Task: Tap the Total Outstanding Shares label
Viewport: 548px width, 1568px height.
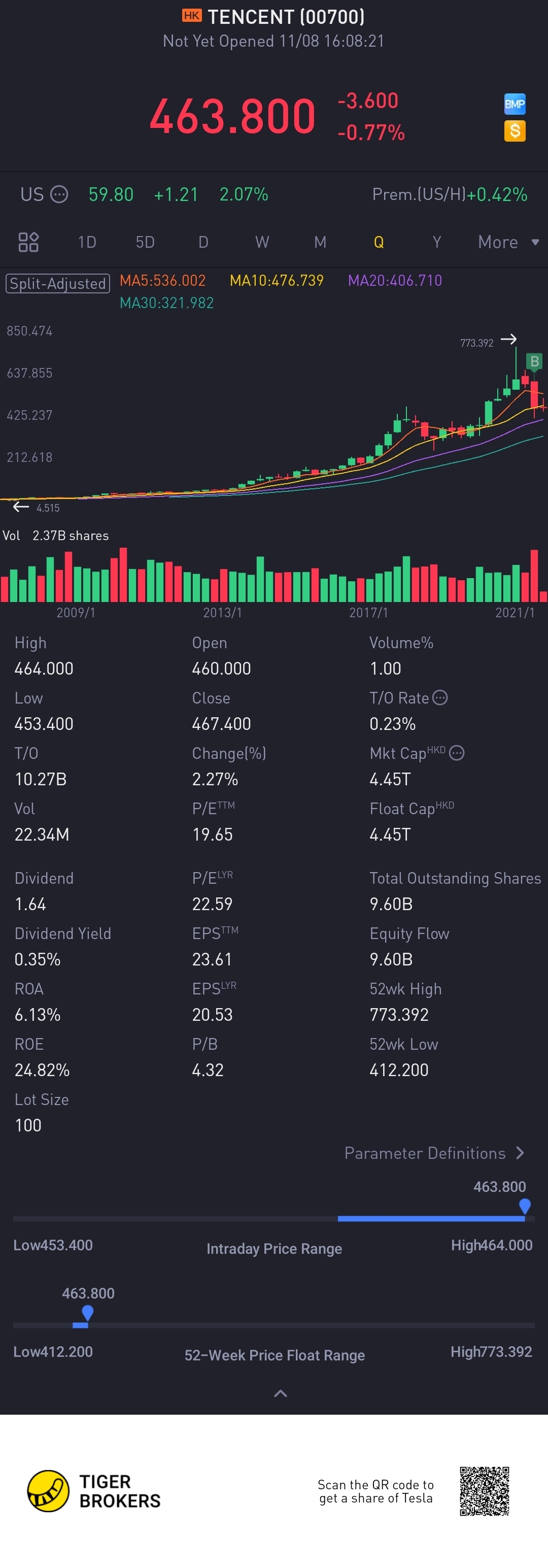Action: tap(455, 878)
